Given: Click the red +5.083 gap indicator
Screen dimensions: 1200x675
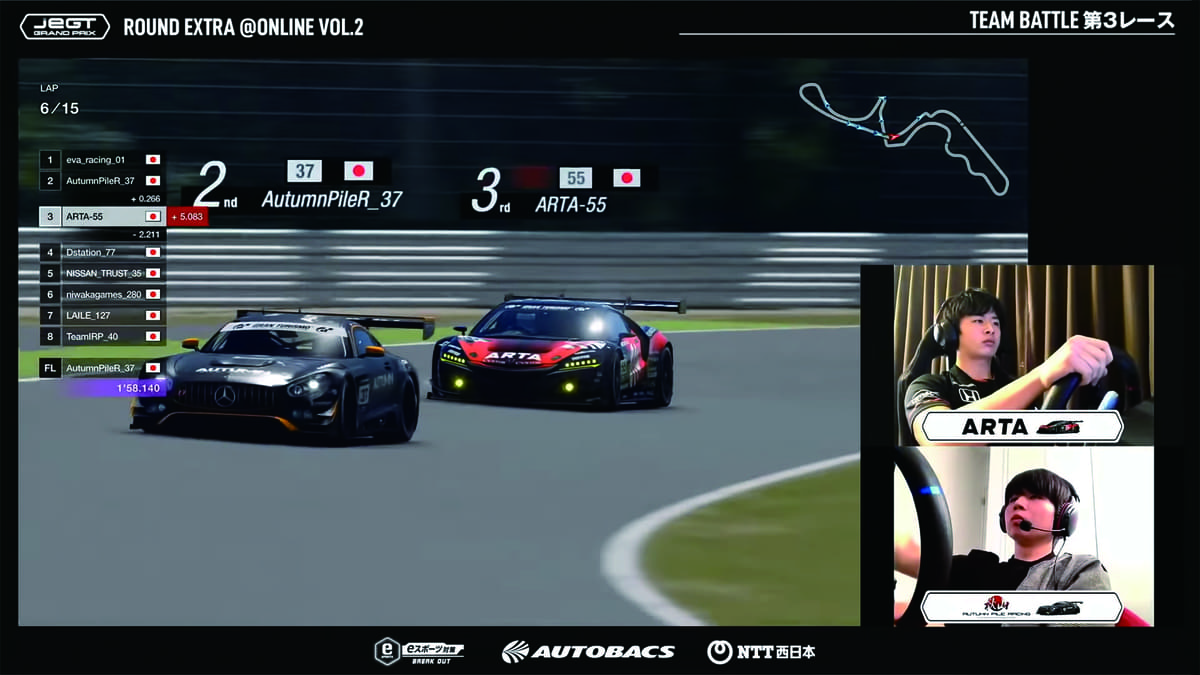Looking at the screenshot, I should tap(187, 216).
